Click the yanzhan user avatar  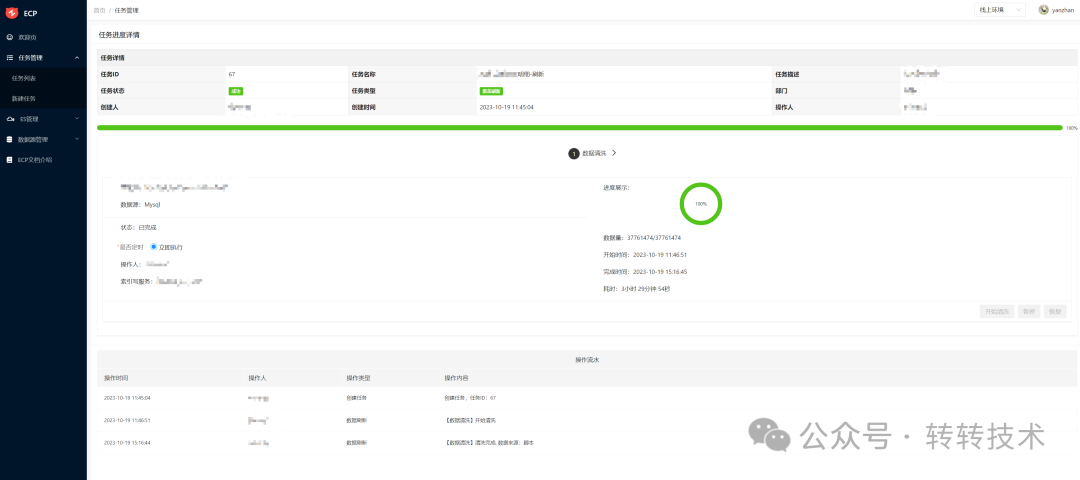tap(1043, 10)
